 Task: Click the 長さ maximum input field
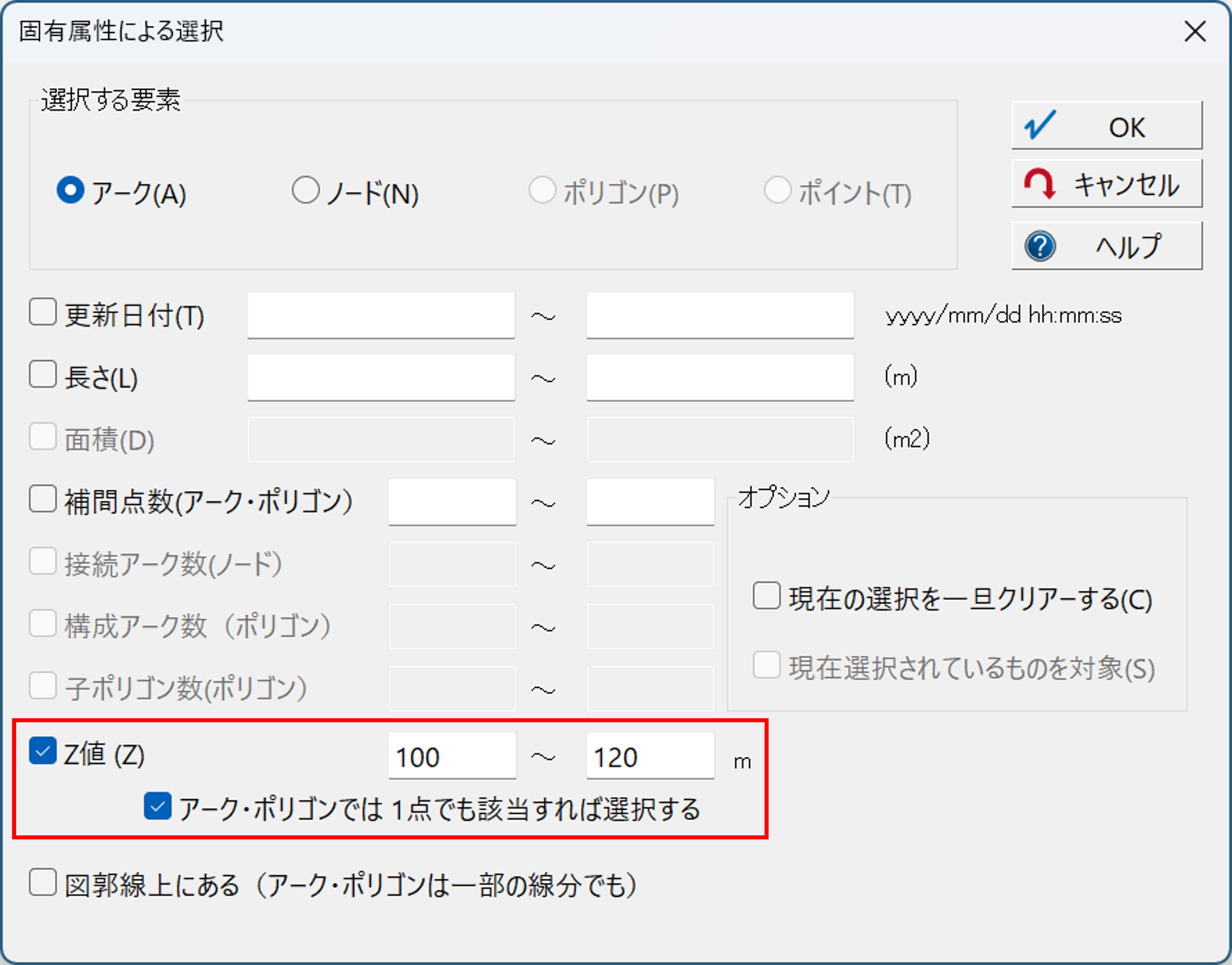coord(719,377)
